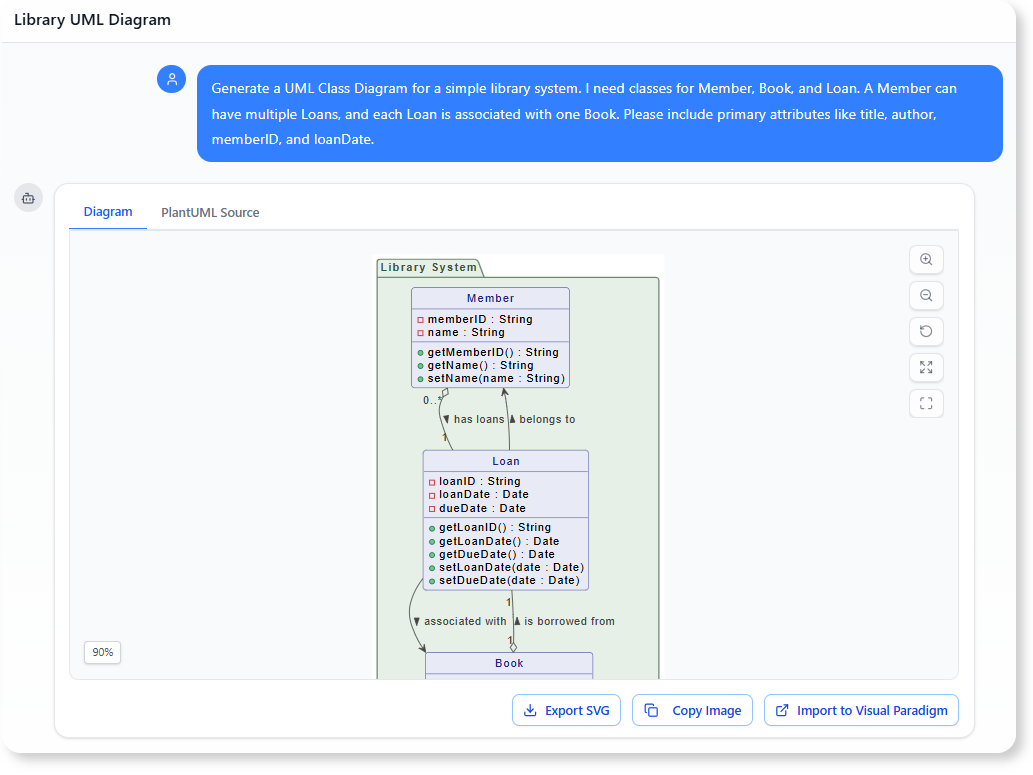Enter fullscreen using the frame-corners icon
This screenshot has height=775, width=1033.
[x=926, y=403]
